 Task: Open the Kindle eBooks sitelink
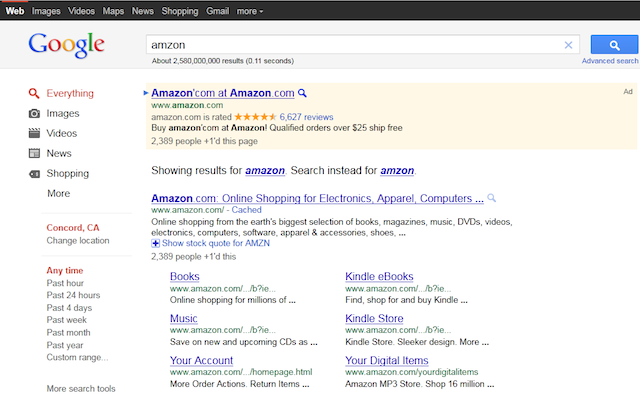[379, 276]
